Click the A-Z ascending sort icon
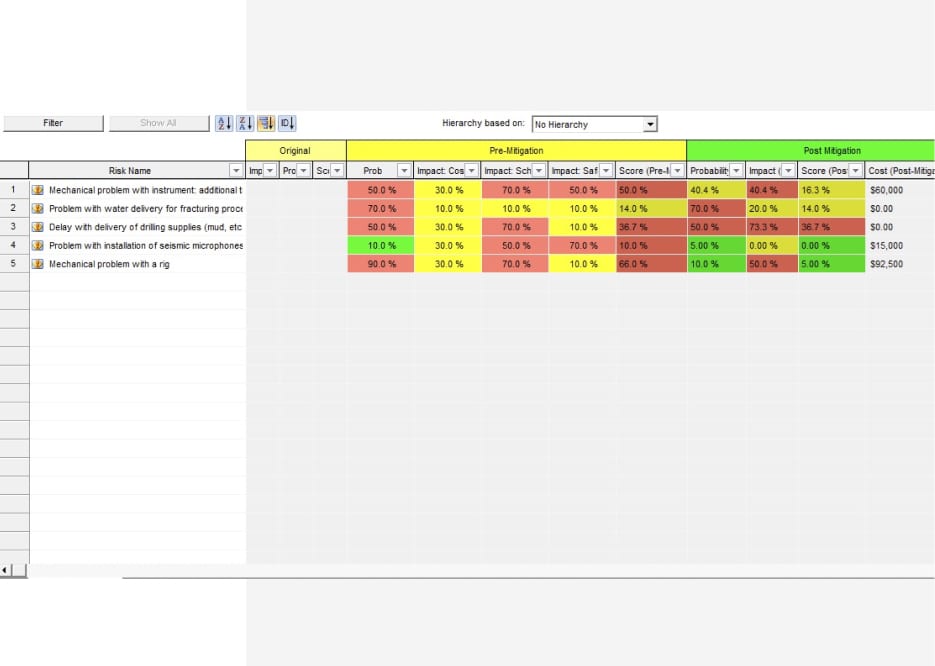This screenshot has height=666, width=935. 222,123
